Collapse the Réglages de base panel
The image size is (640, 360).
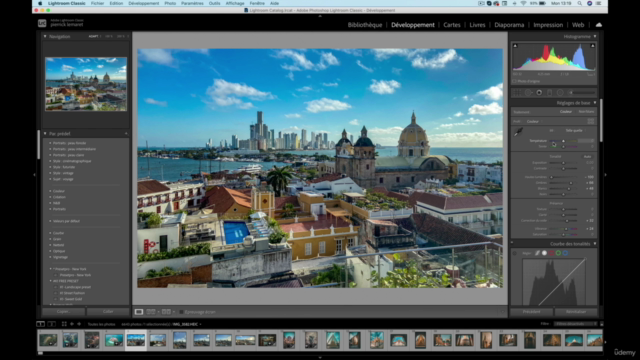point(595,103)
